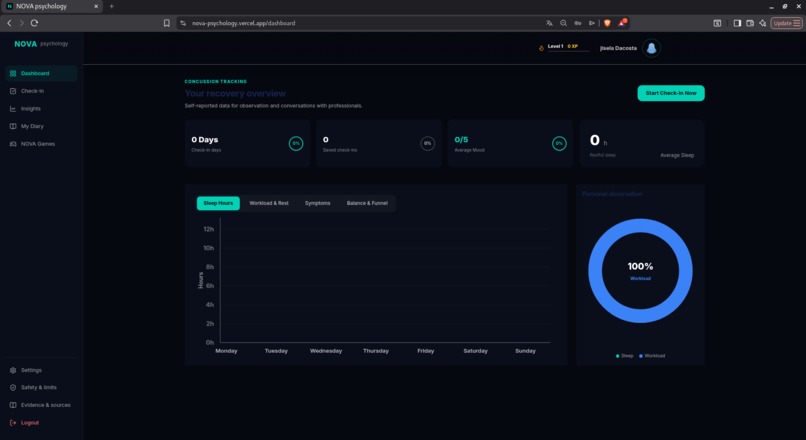Viewport: 806px width, 440px height.
Task: Click the Average Sleep card
Action: pyautogui.click(x=642, y=143)
